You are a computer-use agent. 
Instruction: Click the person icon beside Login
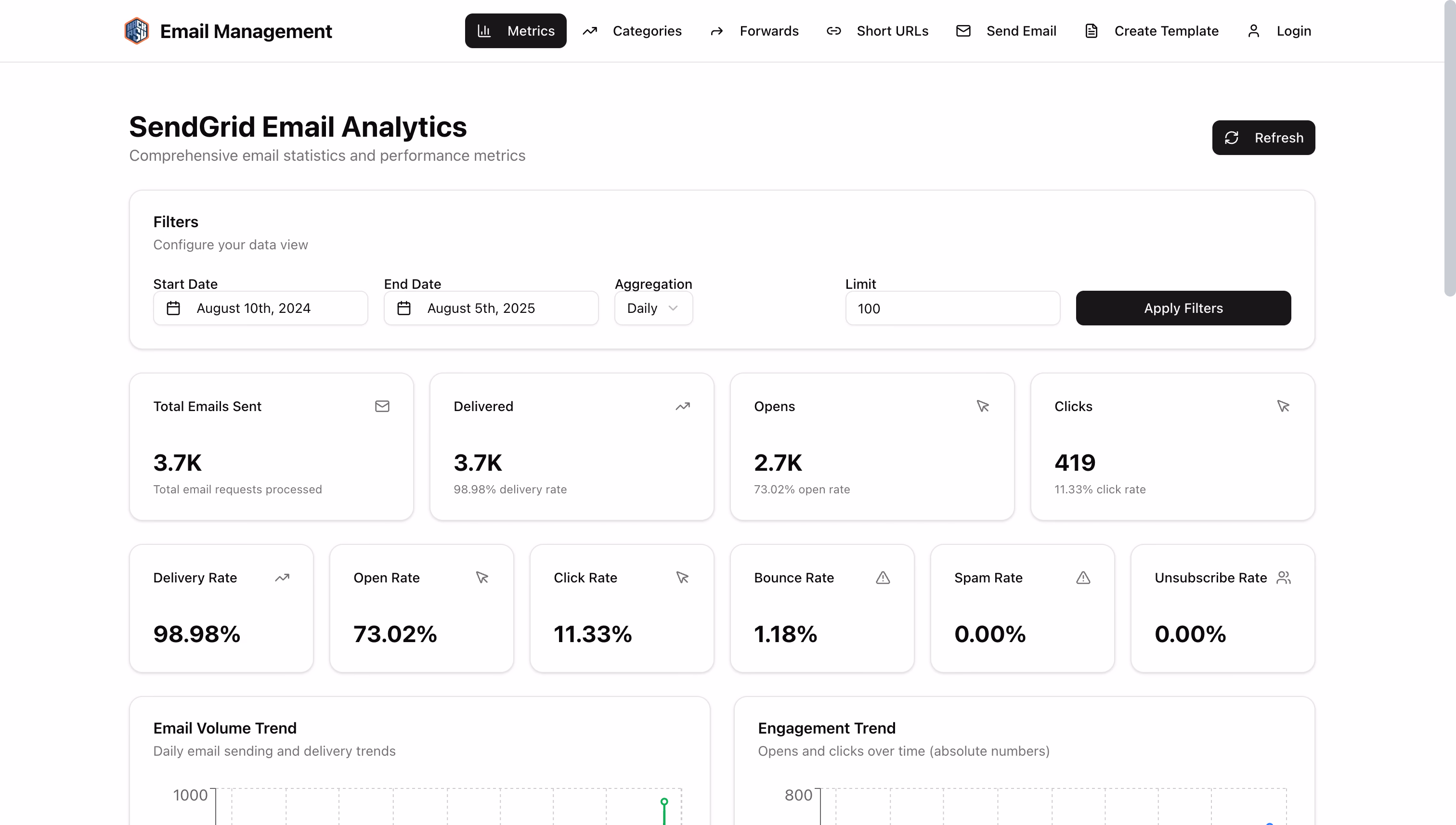(1254, 31)
